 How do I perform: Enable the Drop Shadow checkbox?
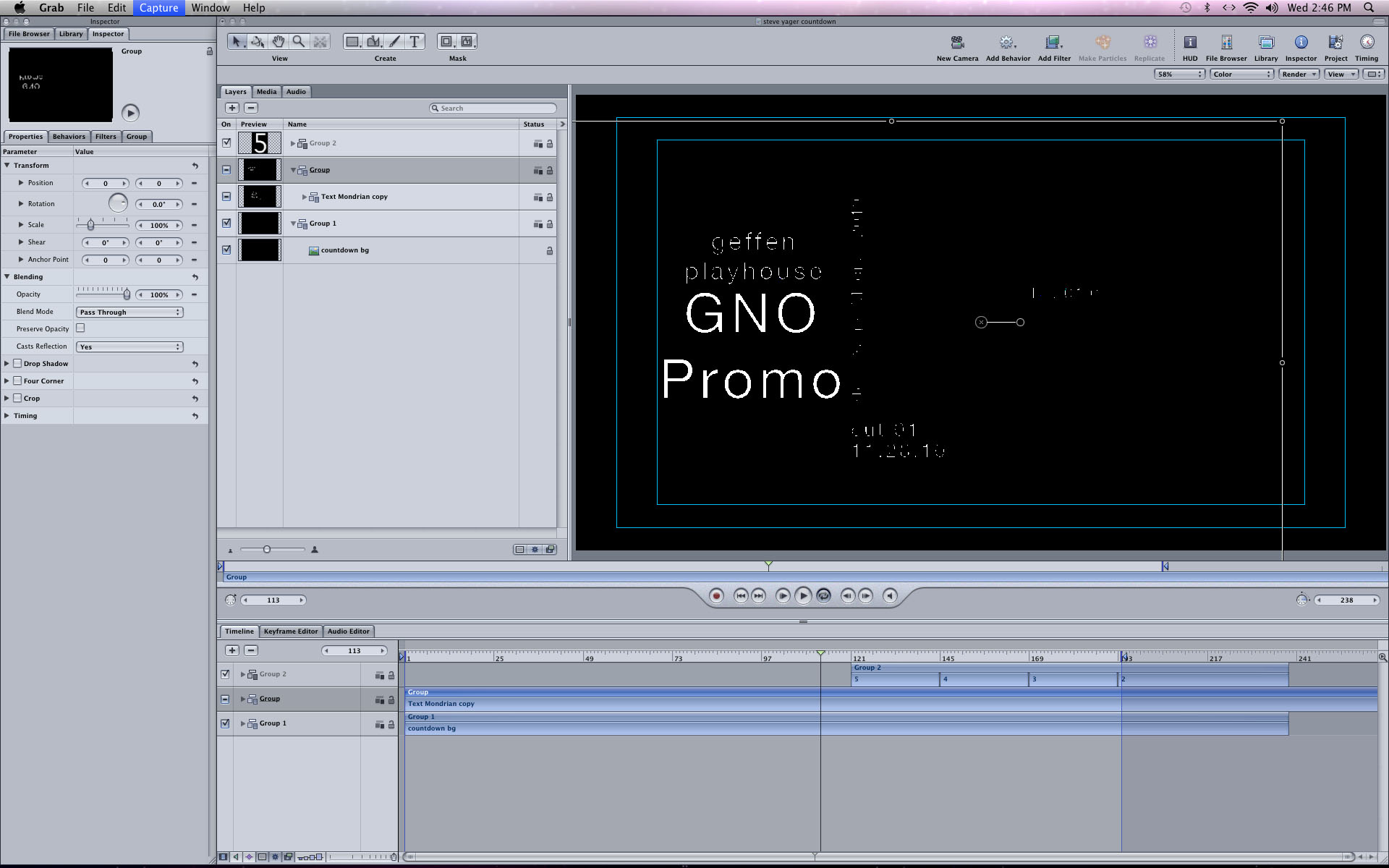tap(18, 364)
